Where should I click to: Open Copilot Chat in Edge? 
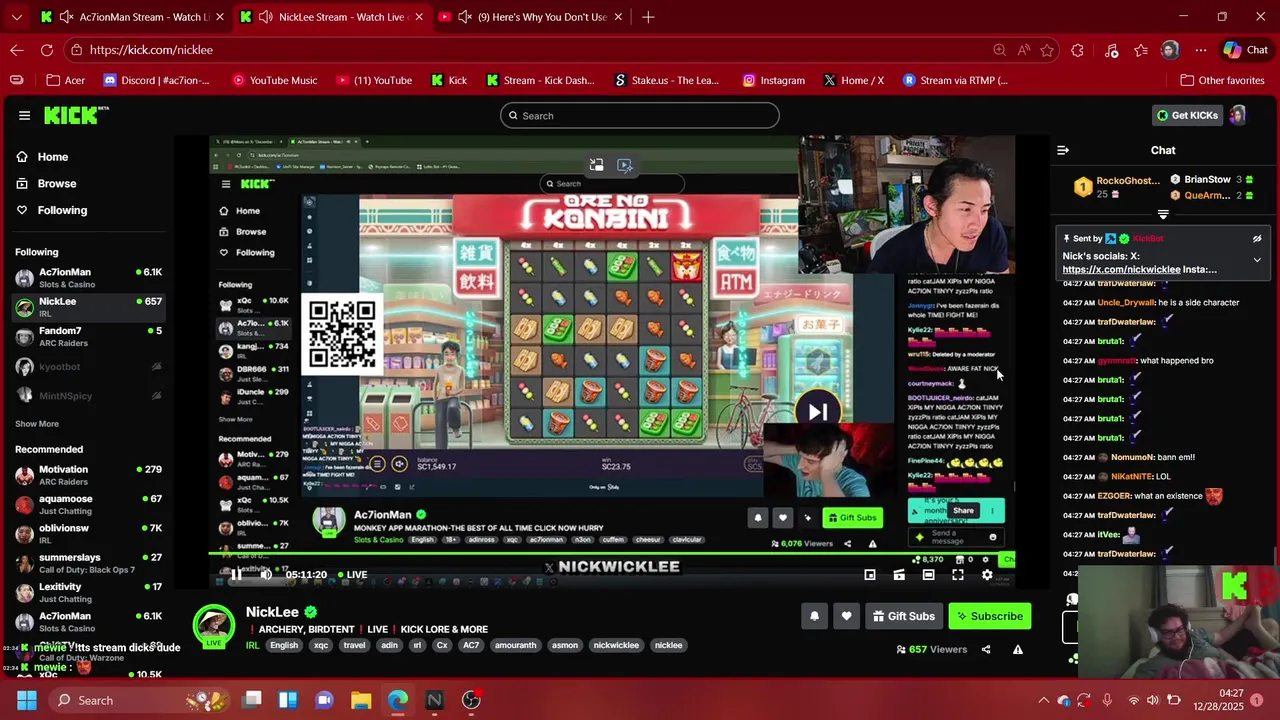1245,50
